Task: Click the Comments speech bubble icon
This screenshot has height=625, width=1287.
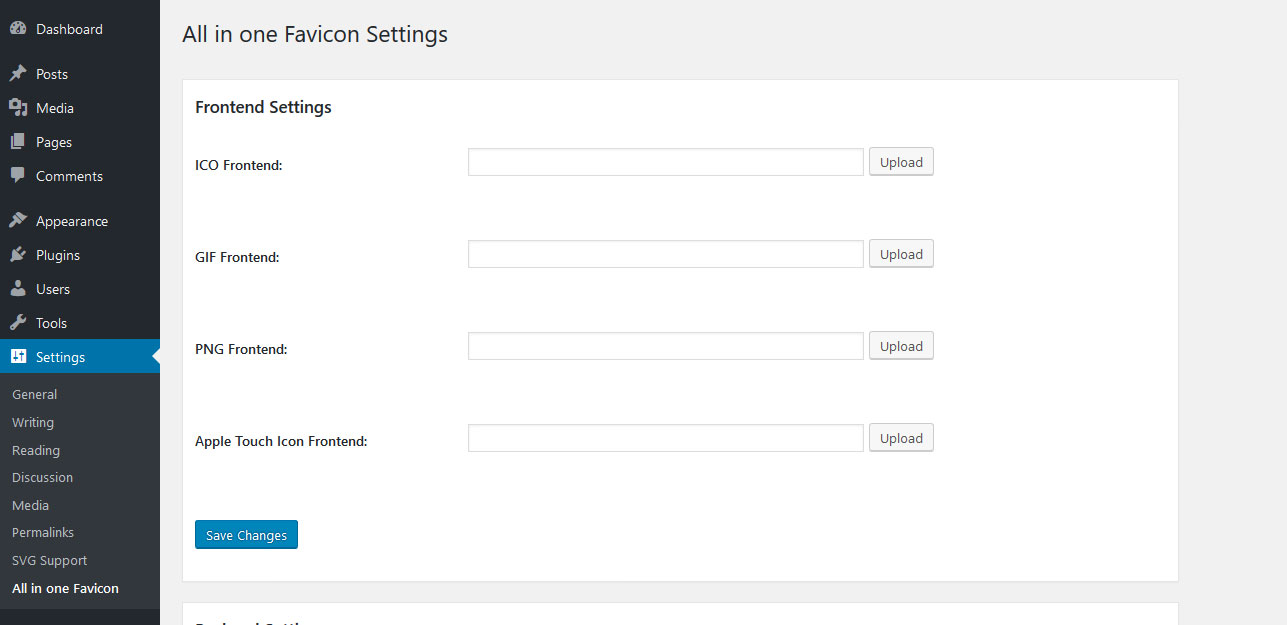Action: (18, 176)
